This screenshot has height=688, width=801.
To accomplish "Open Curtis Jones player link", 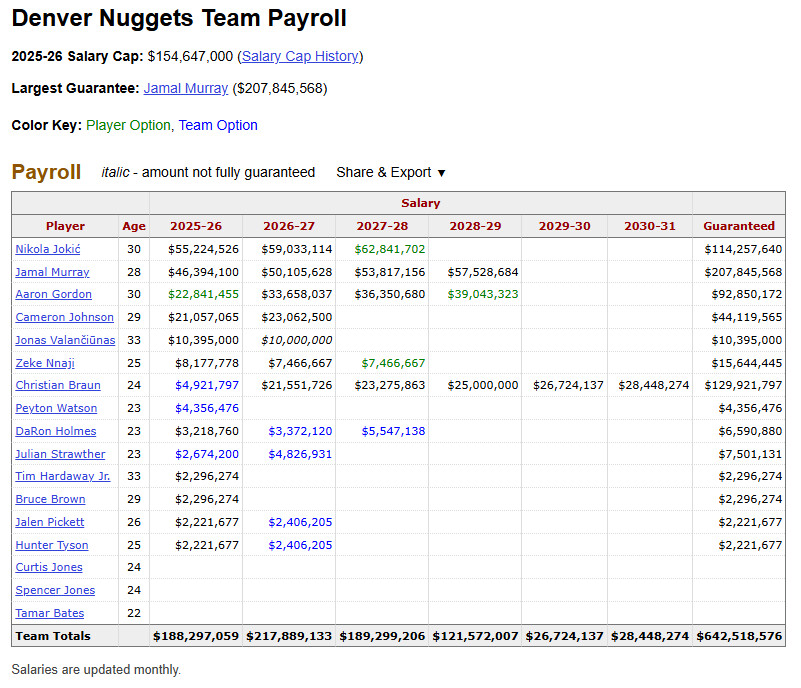I will click(49, 567).
